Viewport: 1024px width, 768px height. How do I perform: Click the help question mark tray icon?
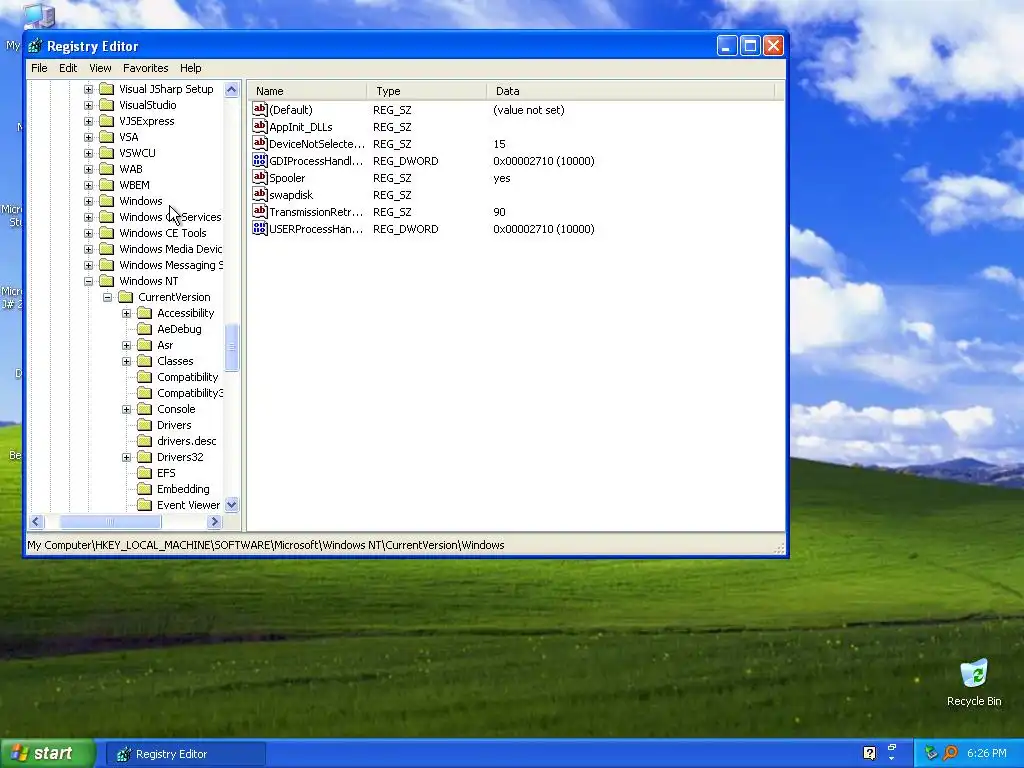(869, 753)
